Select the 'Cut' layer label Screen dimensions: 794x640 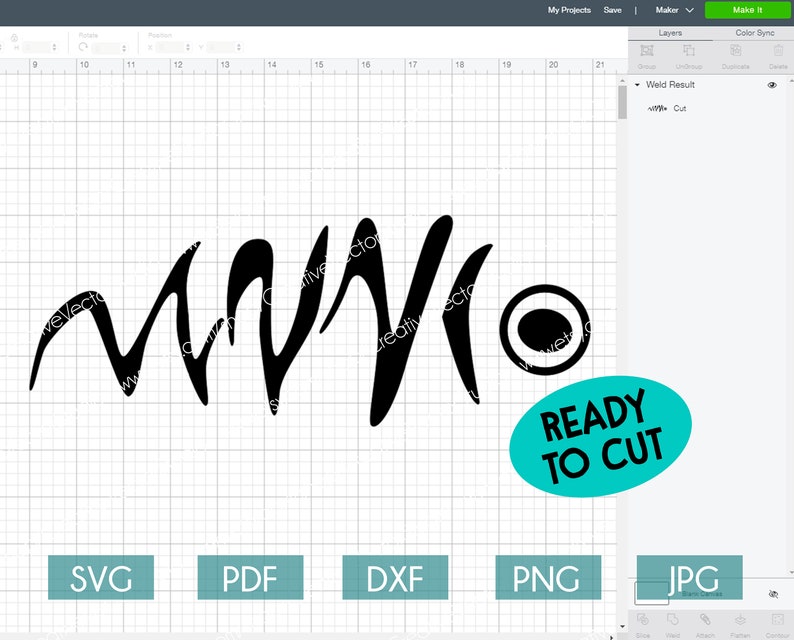tap(680, 108)
